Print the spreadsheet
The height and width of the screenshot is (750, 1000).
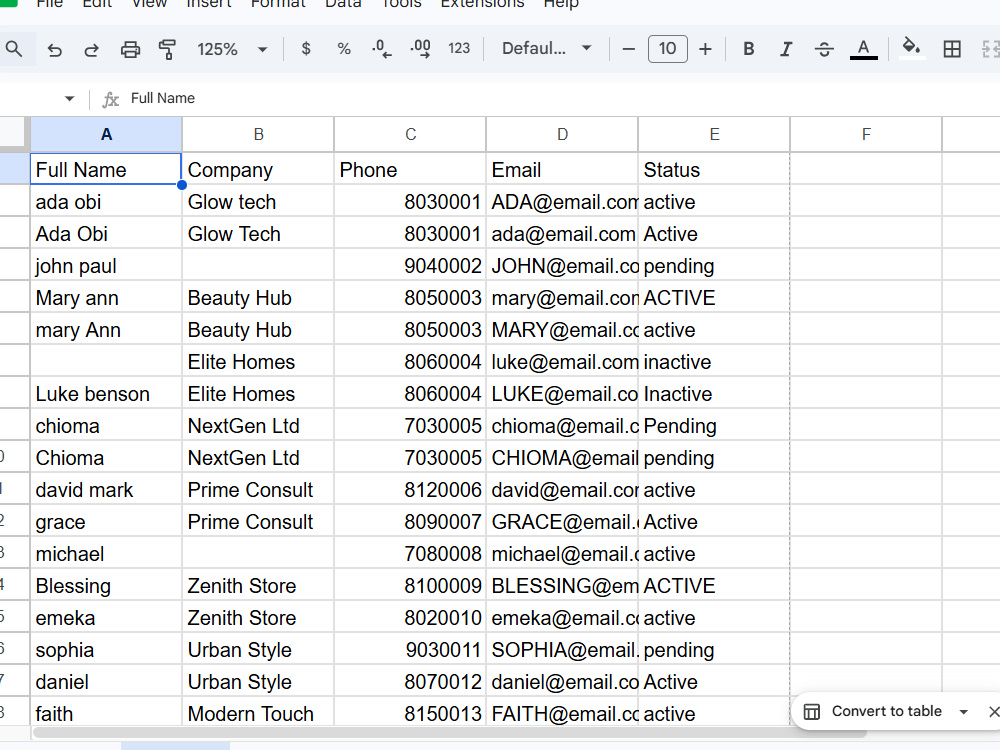pos(130,49)
